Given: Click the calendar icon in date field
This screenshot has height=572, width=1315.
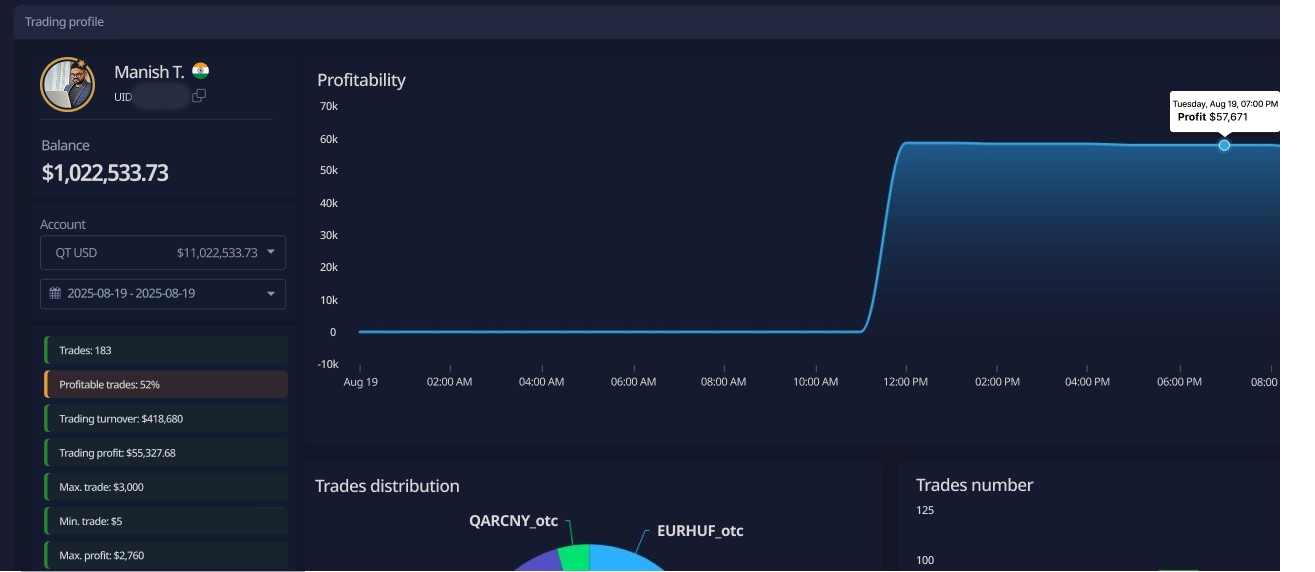Looking at the screenshot, I should [x=56, y=294].
